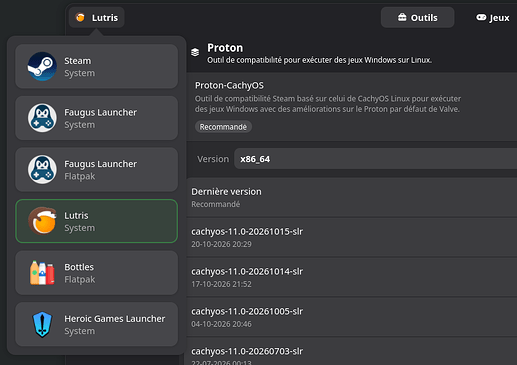This screenshot has height=365, width=517.
Task: Open the Lutris launcher selector dropdown
Action: [97, 17]
